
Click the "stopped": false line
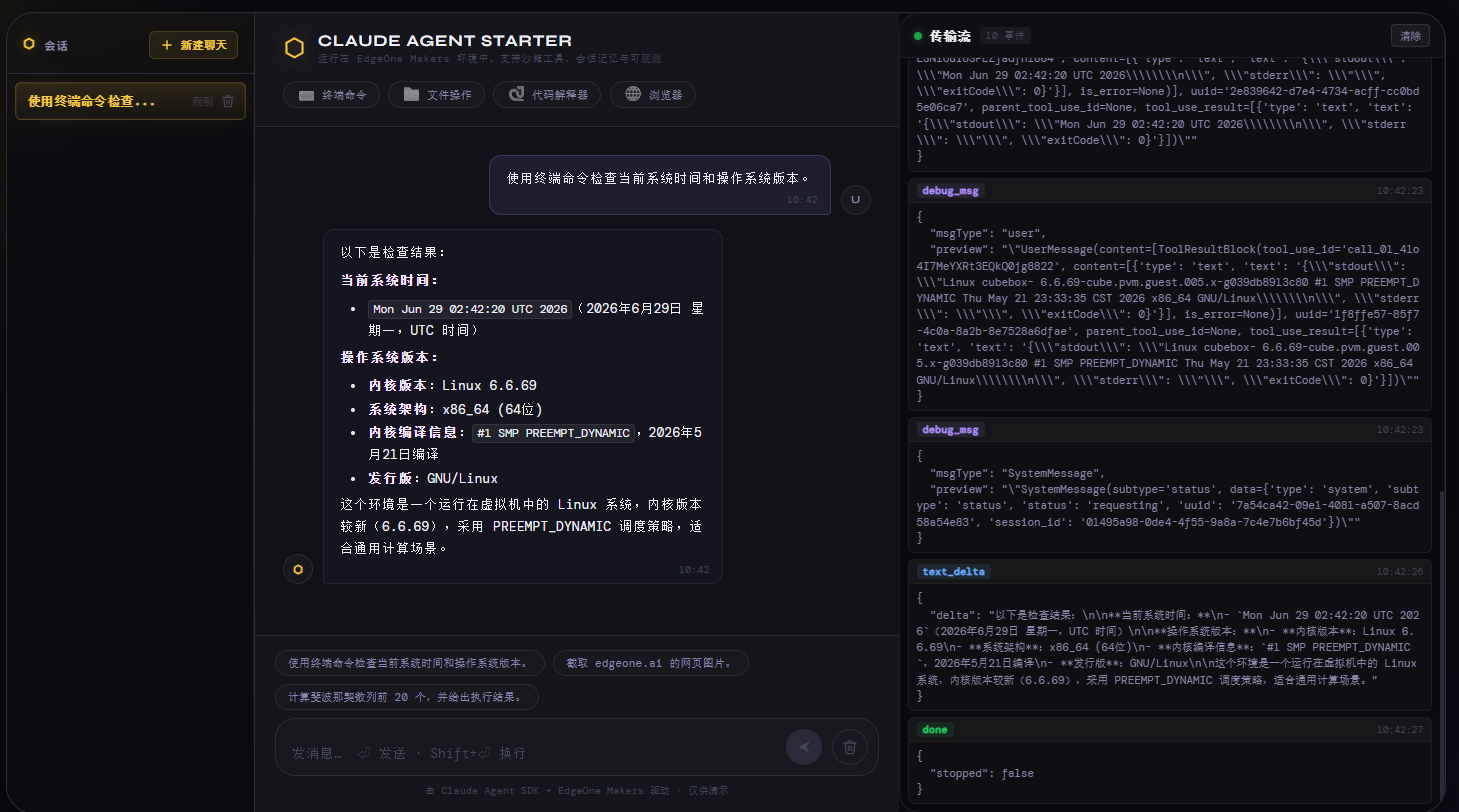pos(981,773)
